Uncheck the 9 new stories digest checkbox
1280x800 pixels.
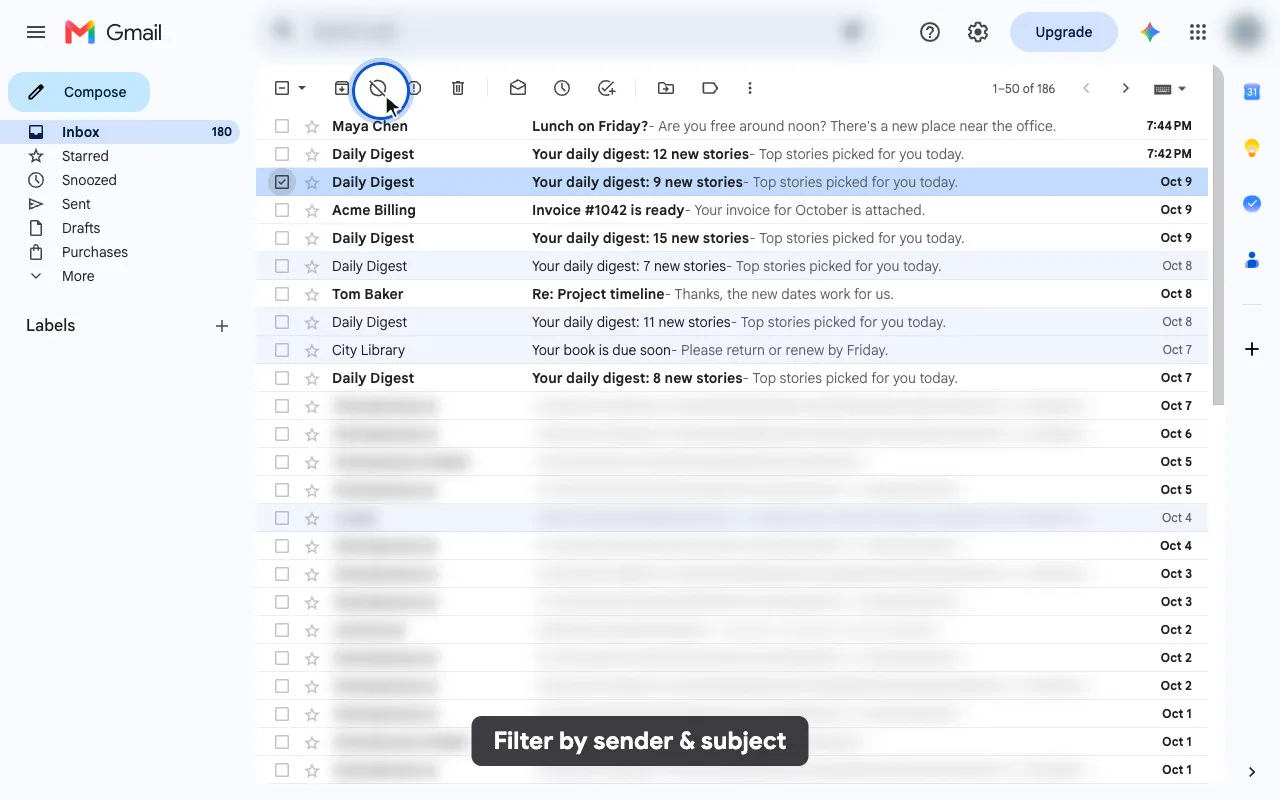282,182
